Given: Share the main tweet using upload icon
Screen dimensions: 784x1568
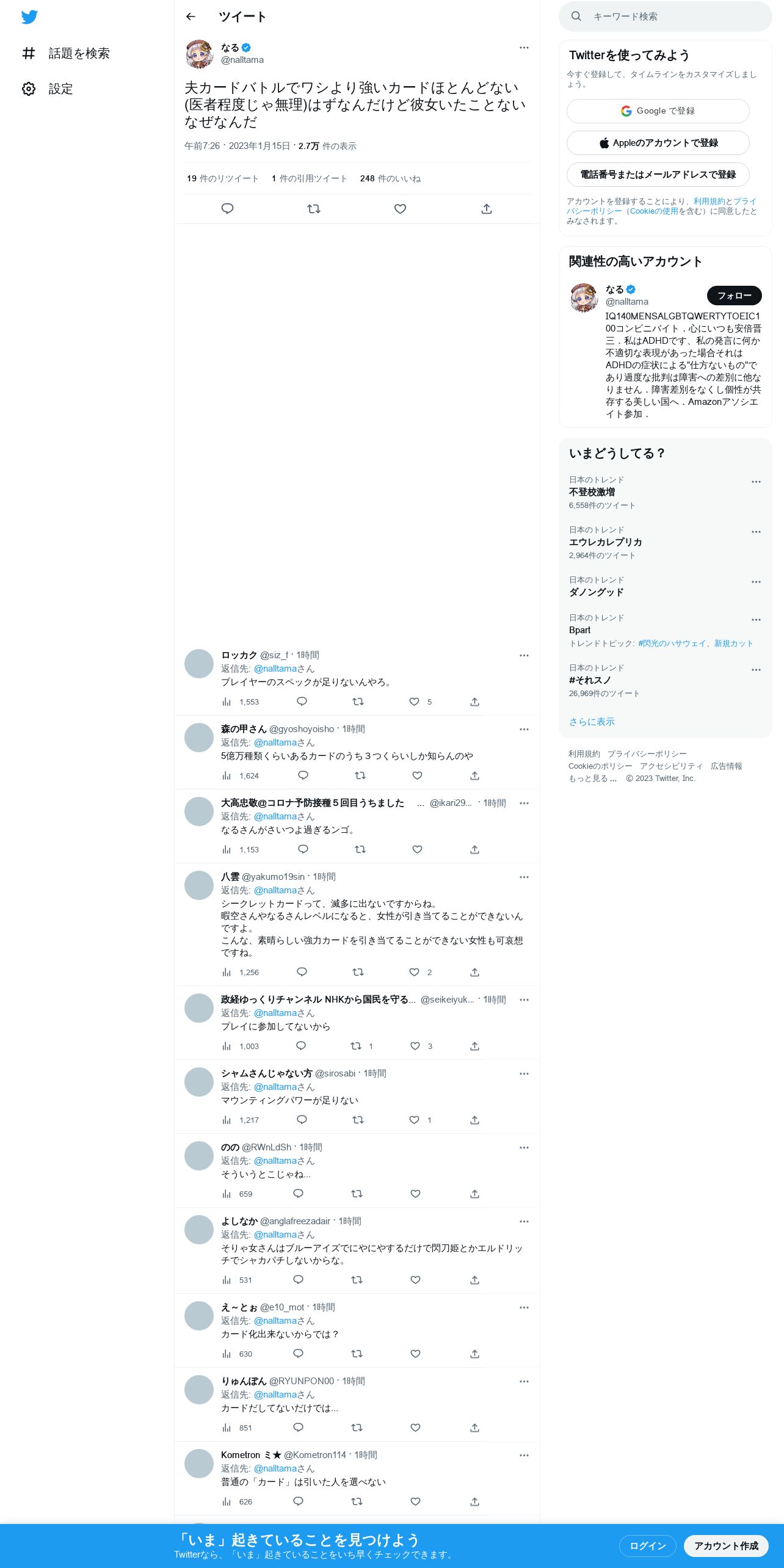Looking at the screenshot, I should (x=487, y=209).
